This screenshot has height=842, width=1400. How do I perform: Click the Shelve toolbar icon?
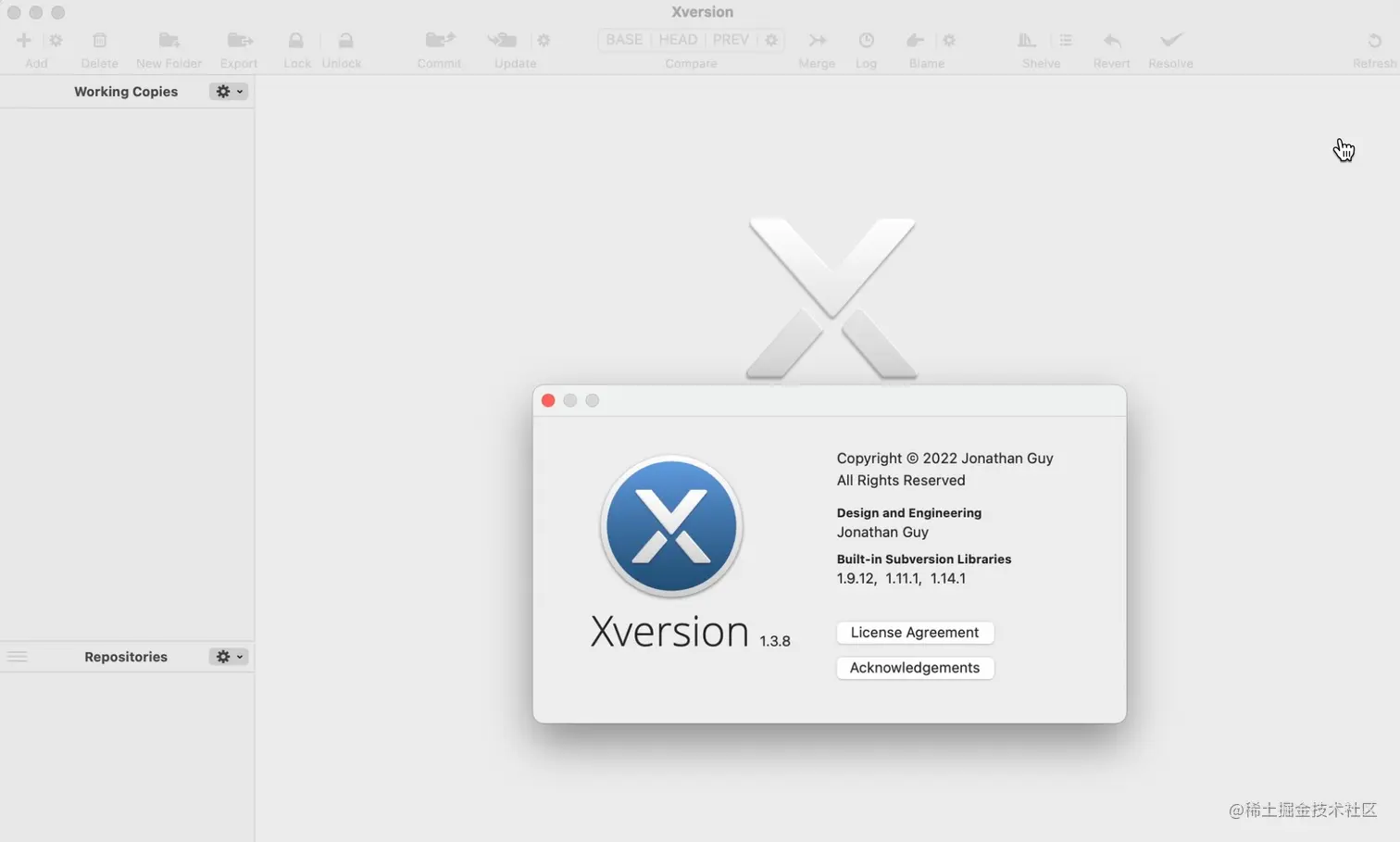1027,40
